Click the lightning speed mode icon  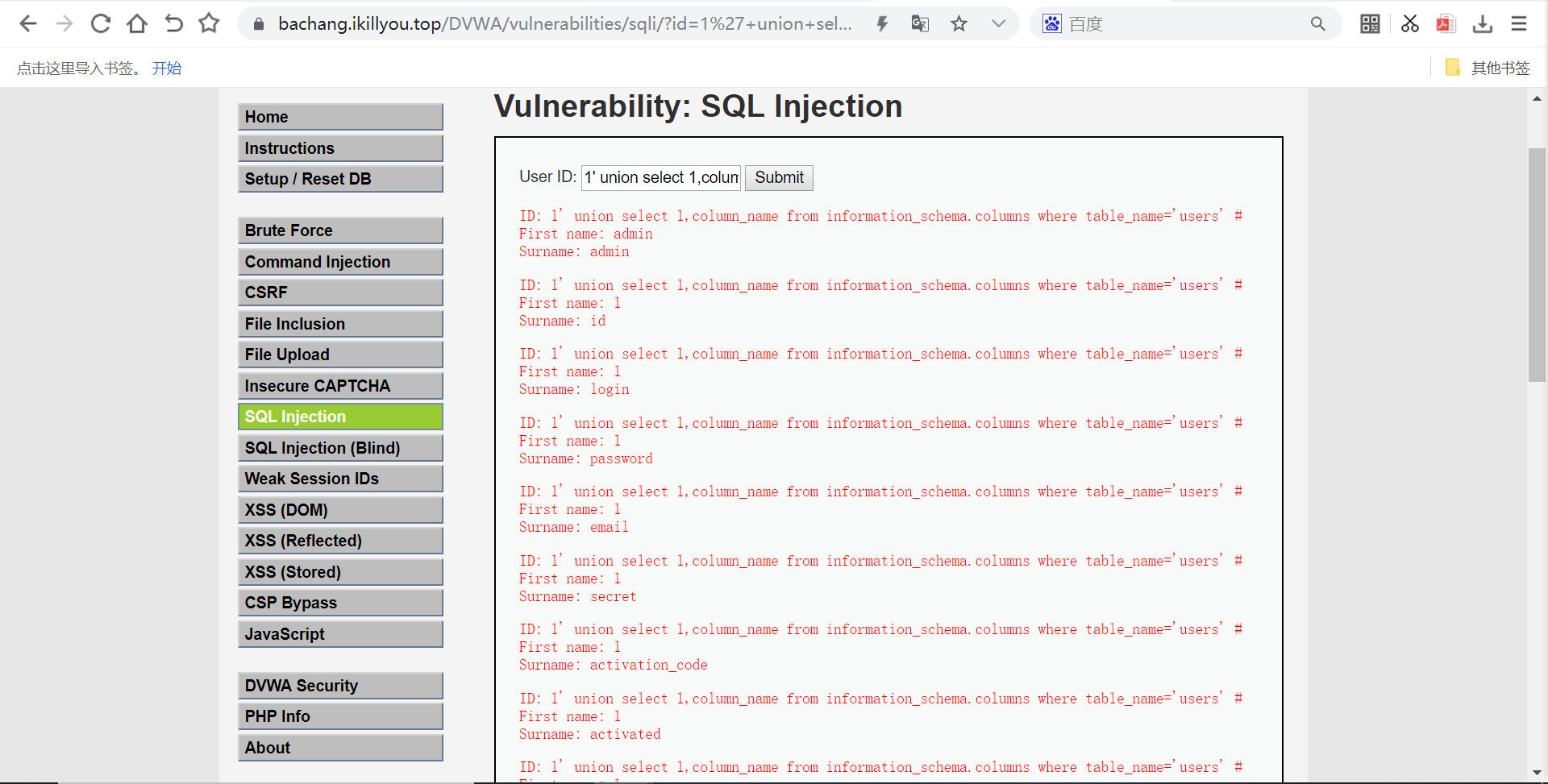(882, 24)
